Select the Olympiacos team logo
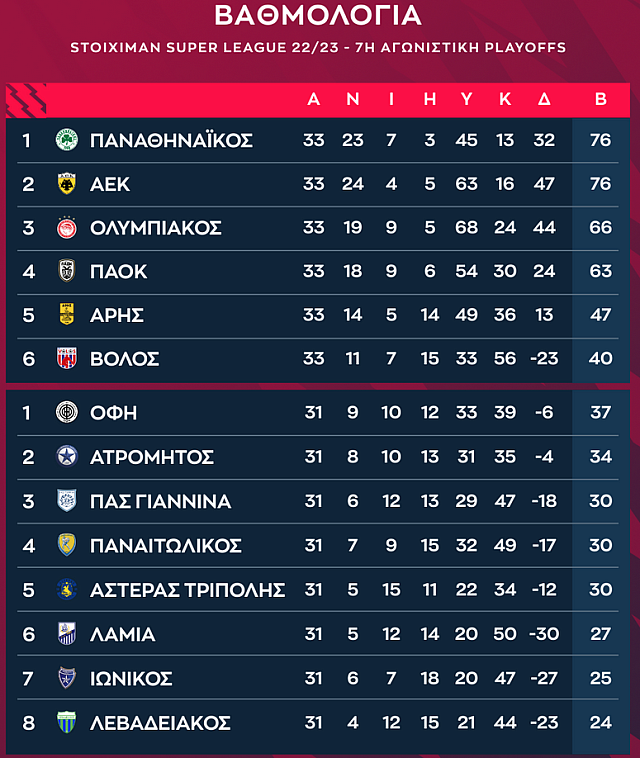The width and height of the screenshot is (640, 758). point(67,228)
